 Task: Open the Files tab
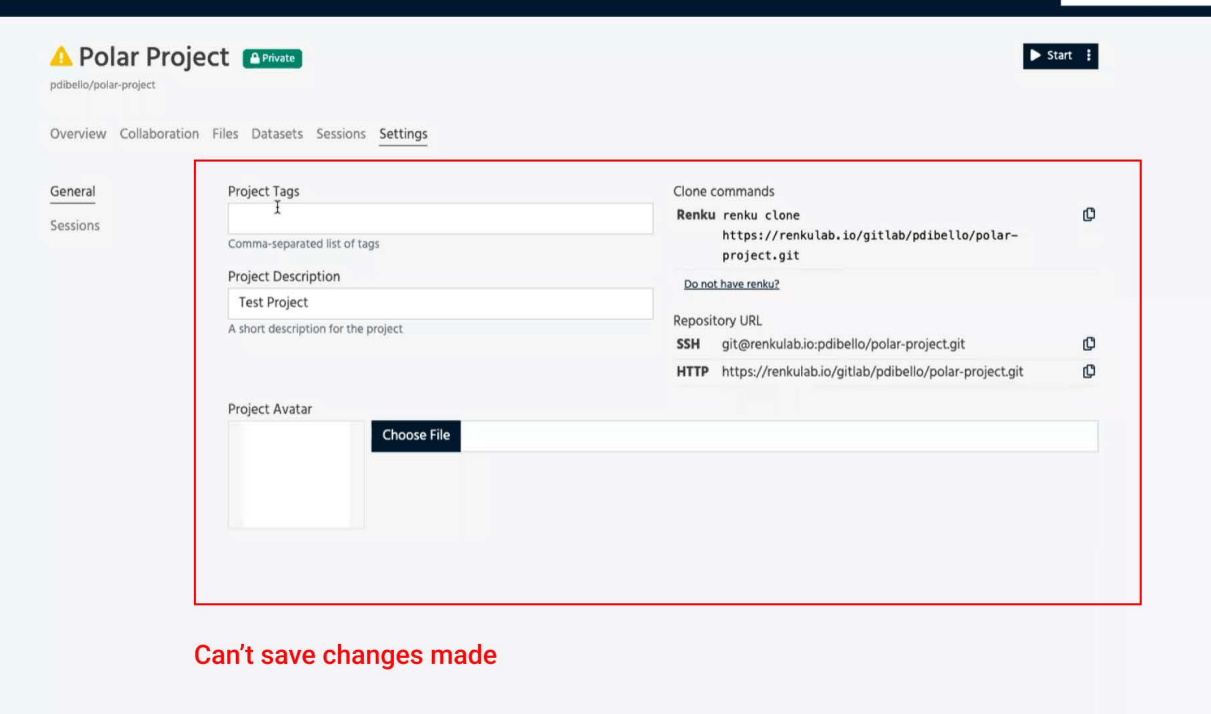[225, 133]
